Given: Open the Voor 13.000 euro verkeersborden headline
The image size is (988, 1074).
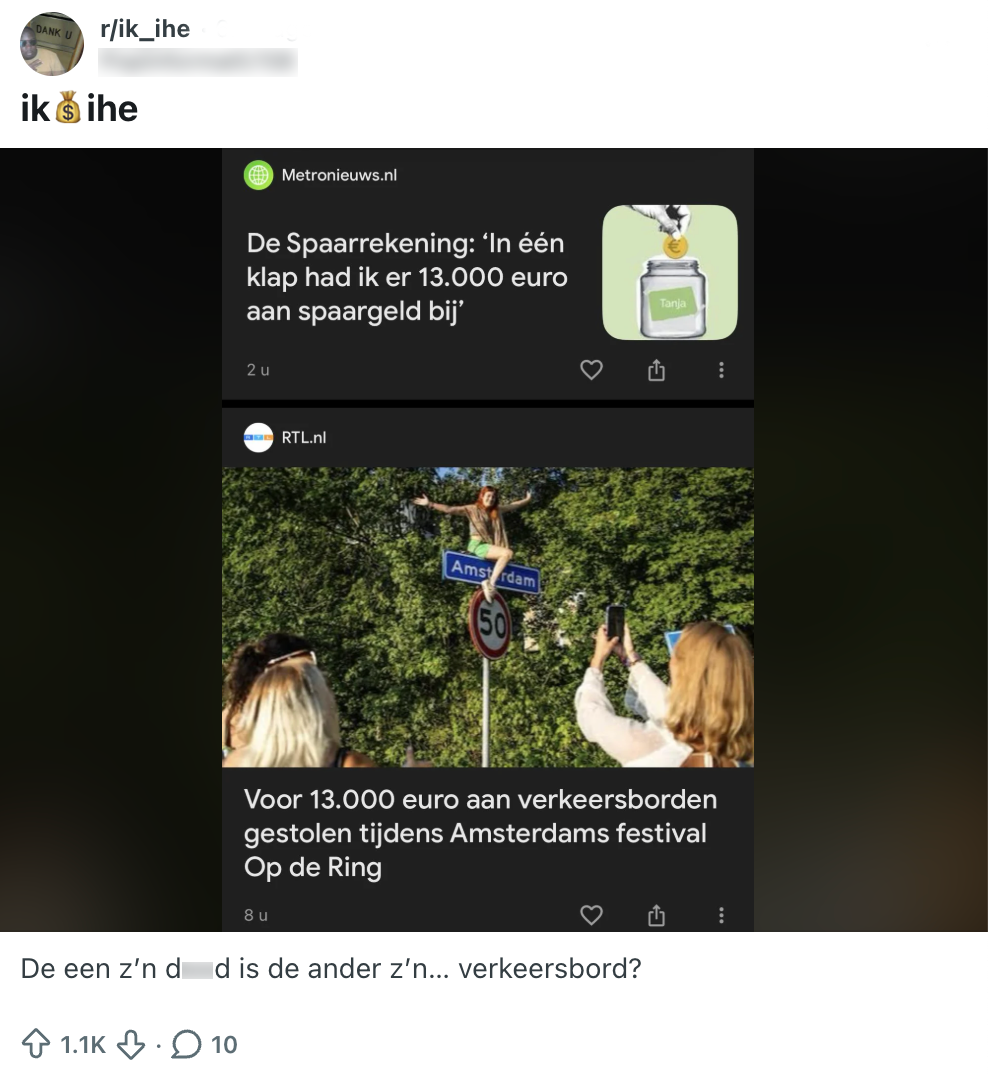Looking at the screenshot, I should [x=480, y=833].
